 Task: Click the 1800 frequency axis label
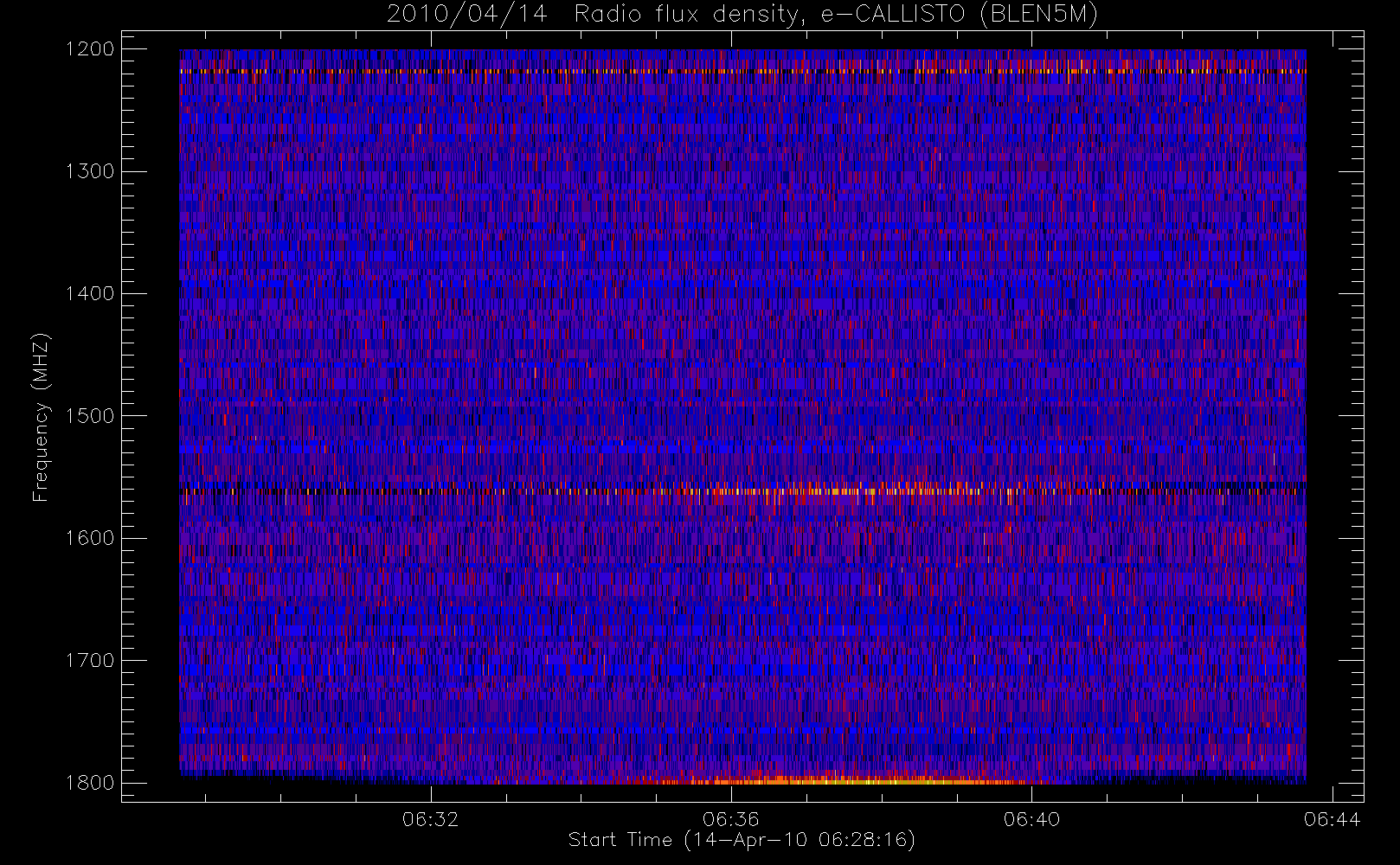point(90,783)
